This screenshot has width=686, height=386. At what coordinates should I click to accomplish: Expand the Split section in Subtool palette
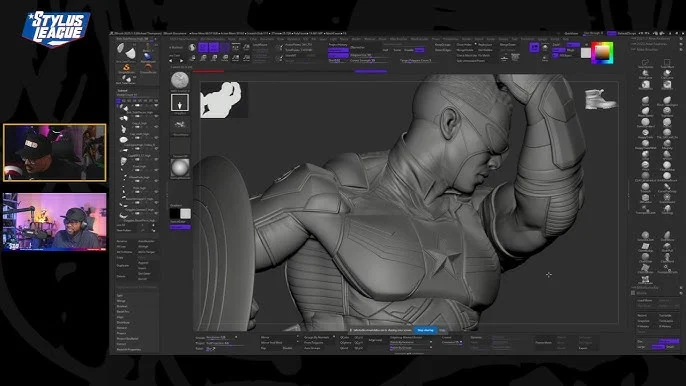point(120,295)
